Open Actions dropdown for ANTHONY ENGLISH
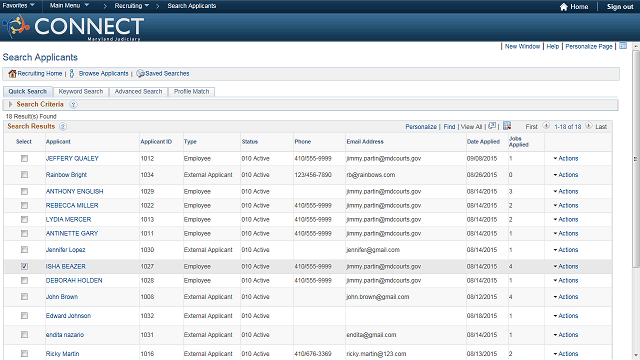This screenshot has height=360, width=640. click(x=566, y=191)
